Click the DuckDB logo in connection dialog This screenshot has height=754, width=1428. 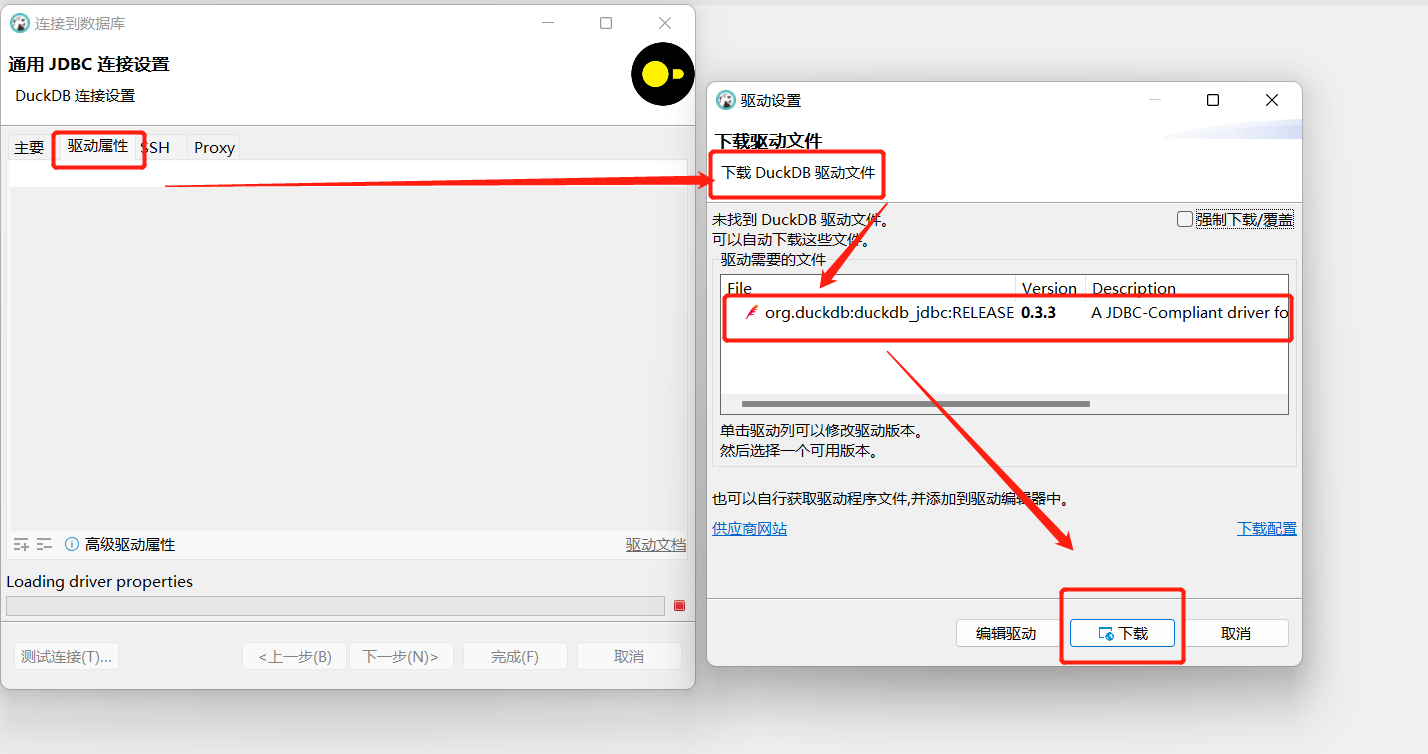663,74
